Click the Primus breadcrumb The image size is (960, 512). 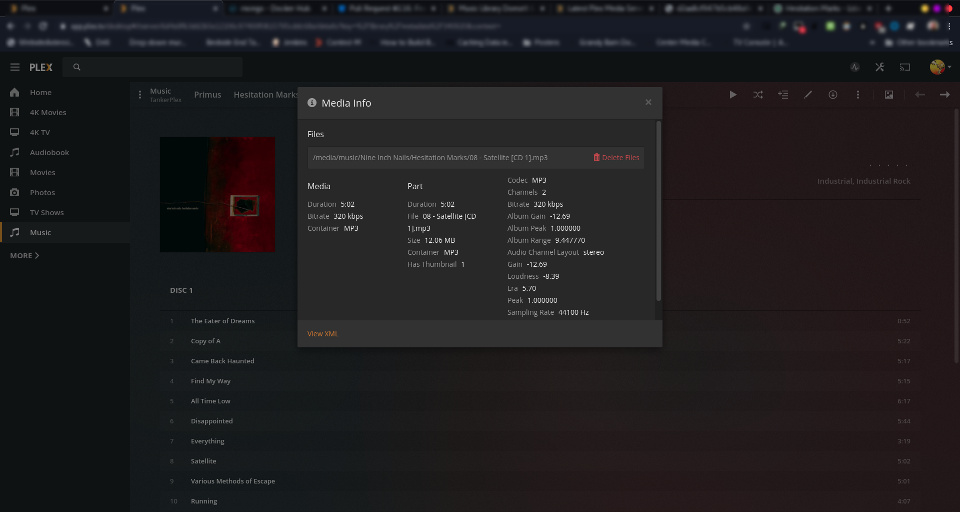(208, 95)
